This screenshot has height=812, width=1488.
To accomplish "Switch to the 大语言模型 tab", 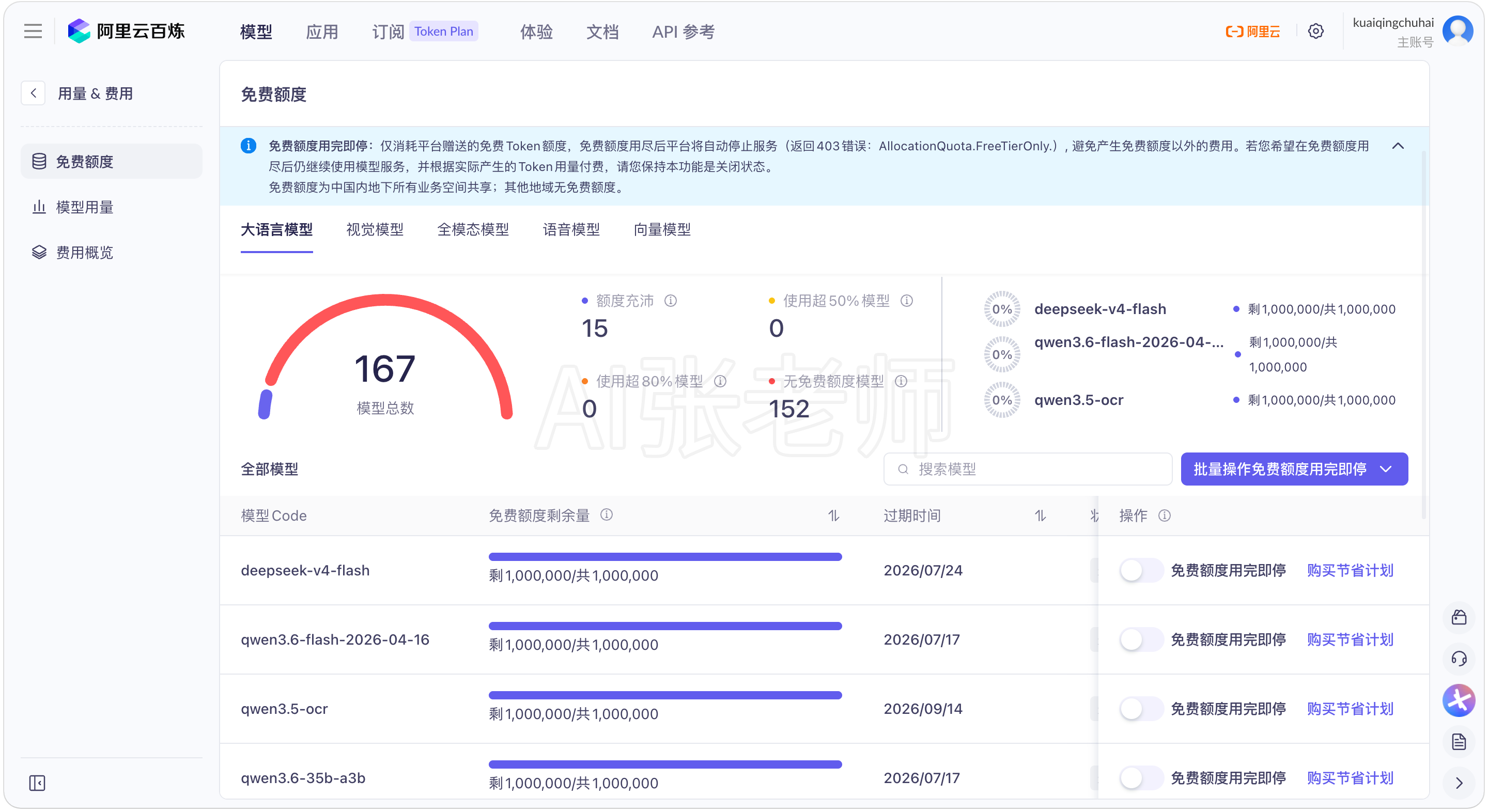I will click(x=277, y=229).
